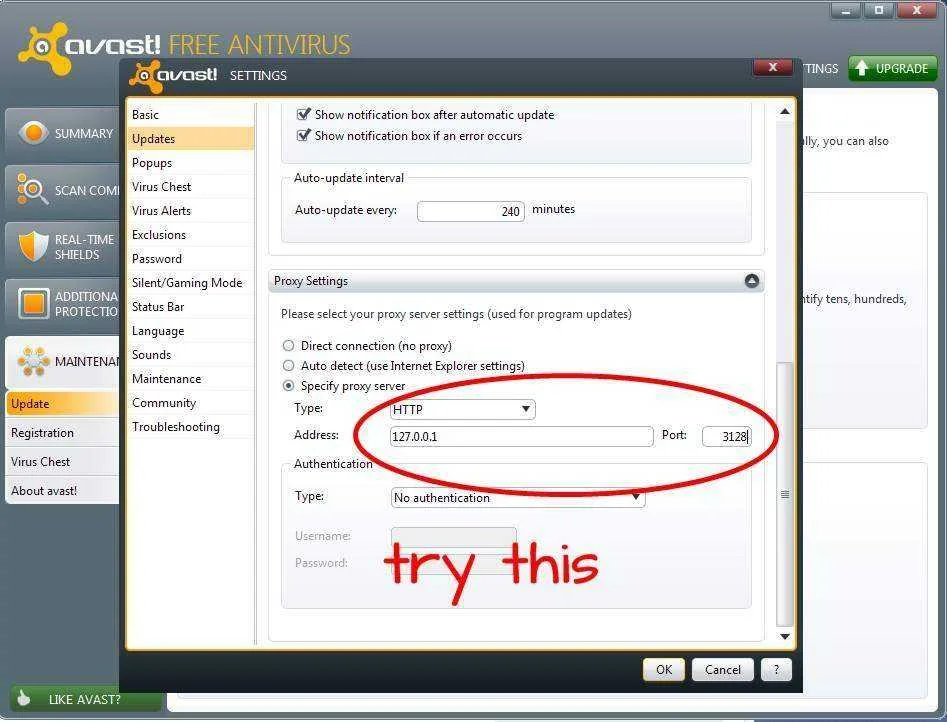
Task: Click the Auto-update every minutes field
Action: click(x=470, y=211)
